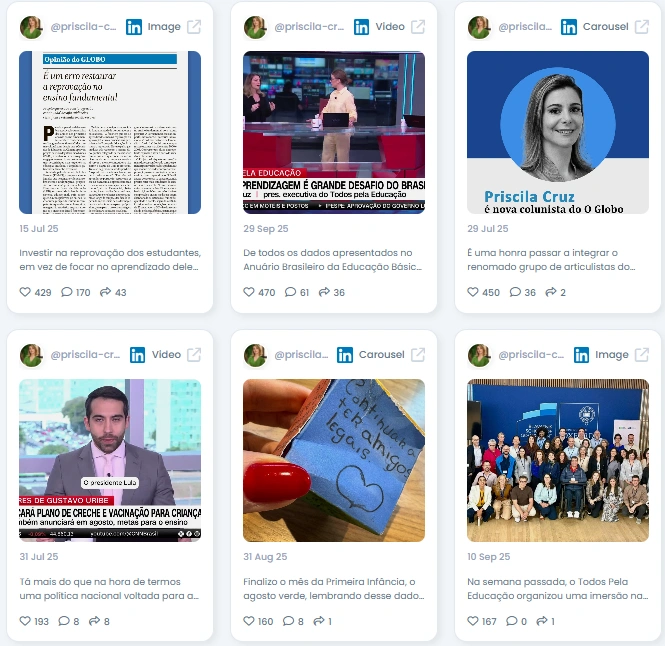
Task: Open the Priscila Cruz O Globo columnist image
Action: click(x=558, y=132)
